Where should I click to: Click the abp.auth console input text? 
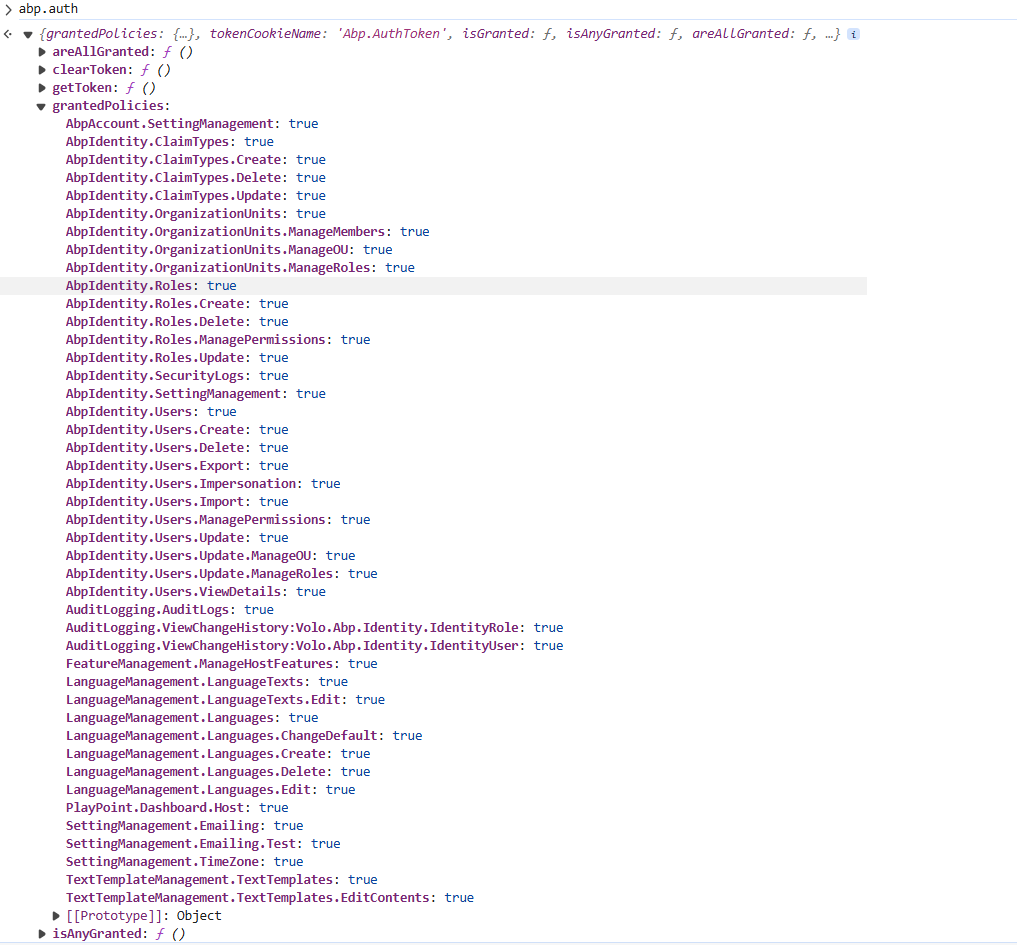(48, 9)
